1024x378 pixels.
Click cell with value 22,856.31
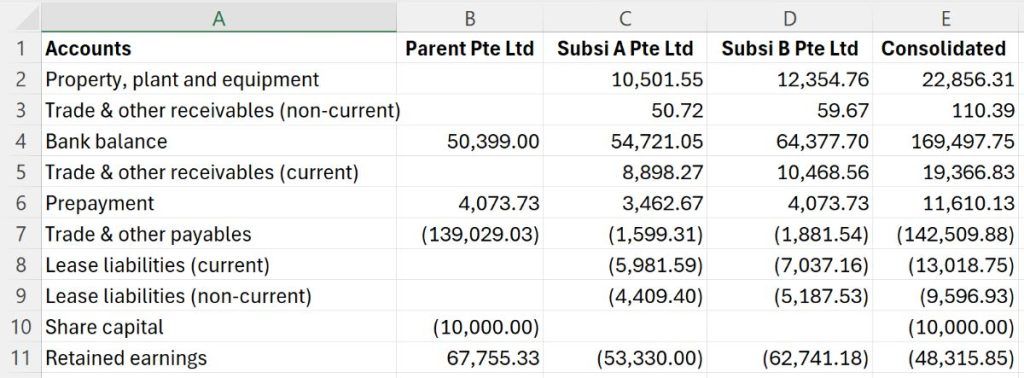coord(946,79)
